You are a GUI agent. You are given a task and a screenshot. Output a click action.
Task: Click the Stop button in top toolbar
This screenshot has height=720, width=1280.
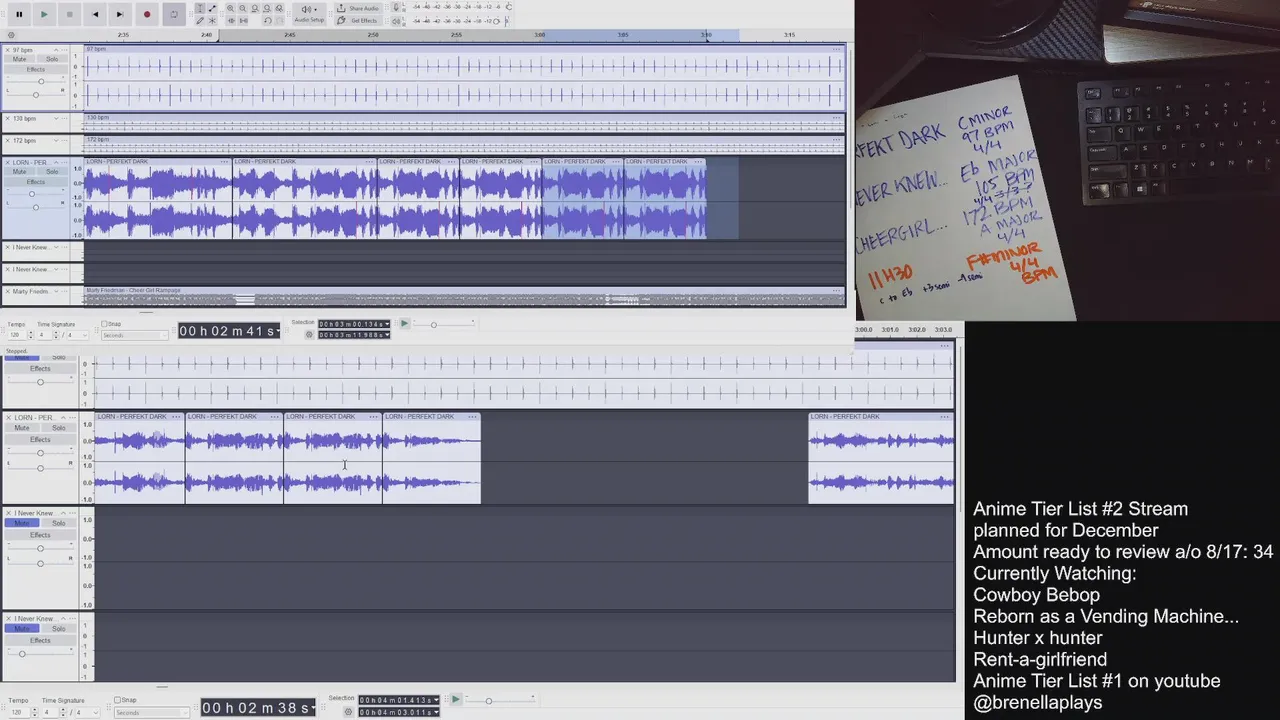tap(69, 14)
